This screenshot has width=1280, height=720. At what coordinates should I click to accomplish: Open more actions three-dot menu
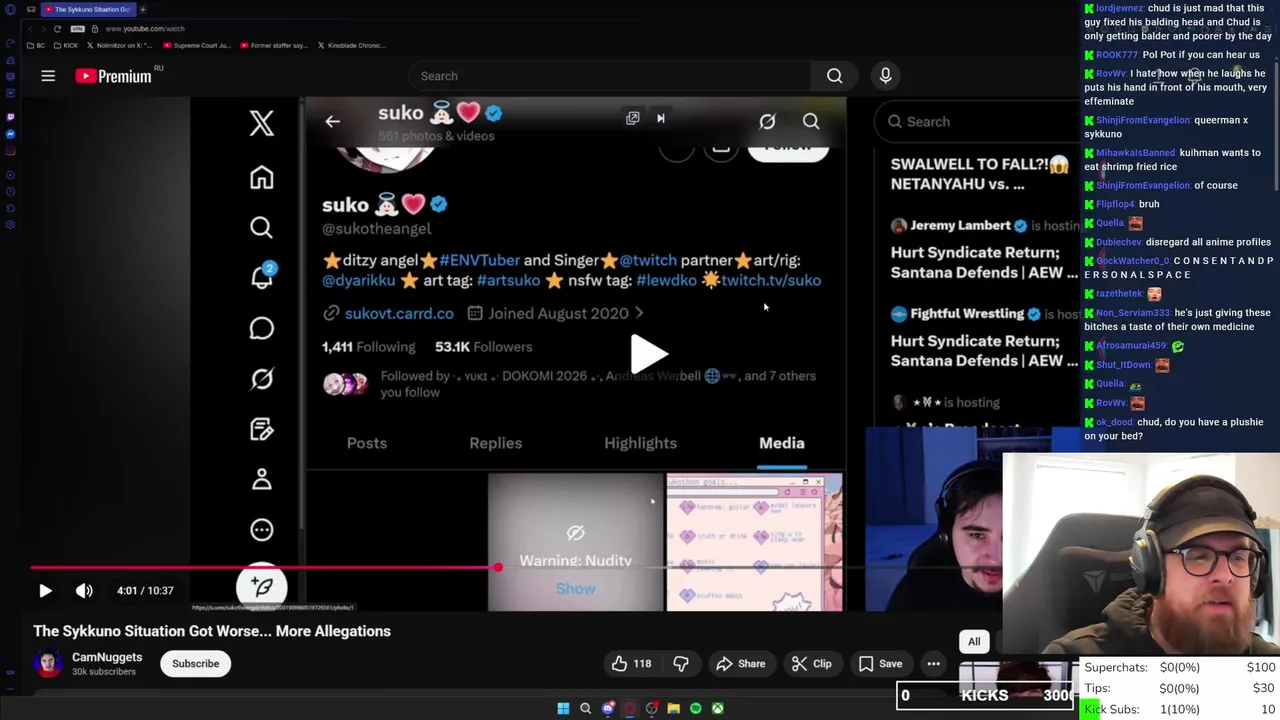[933, 664]
